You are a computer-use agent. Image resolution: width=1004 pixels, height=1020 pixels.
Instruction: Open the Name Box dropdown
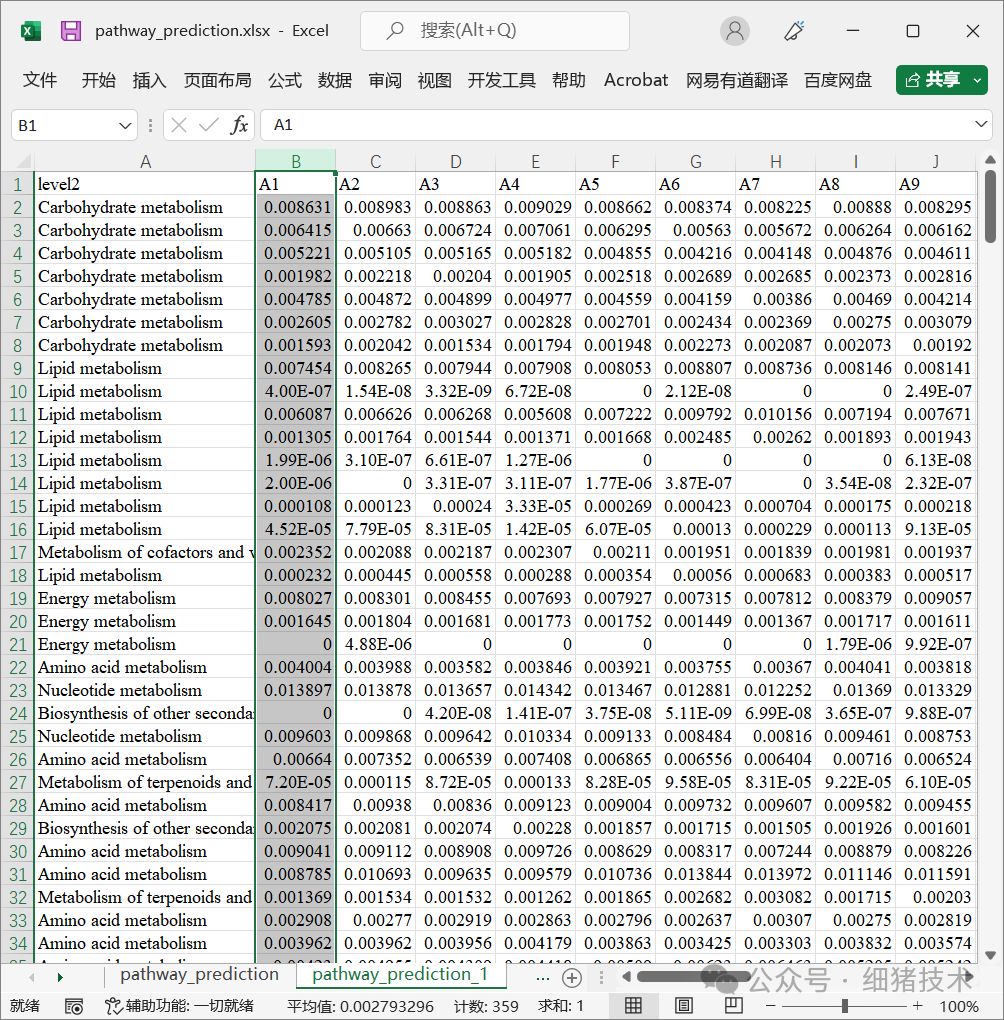pos(125,126)
